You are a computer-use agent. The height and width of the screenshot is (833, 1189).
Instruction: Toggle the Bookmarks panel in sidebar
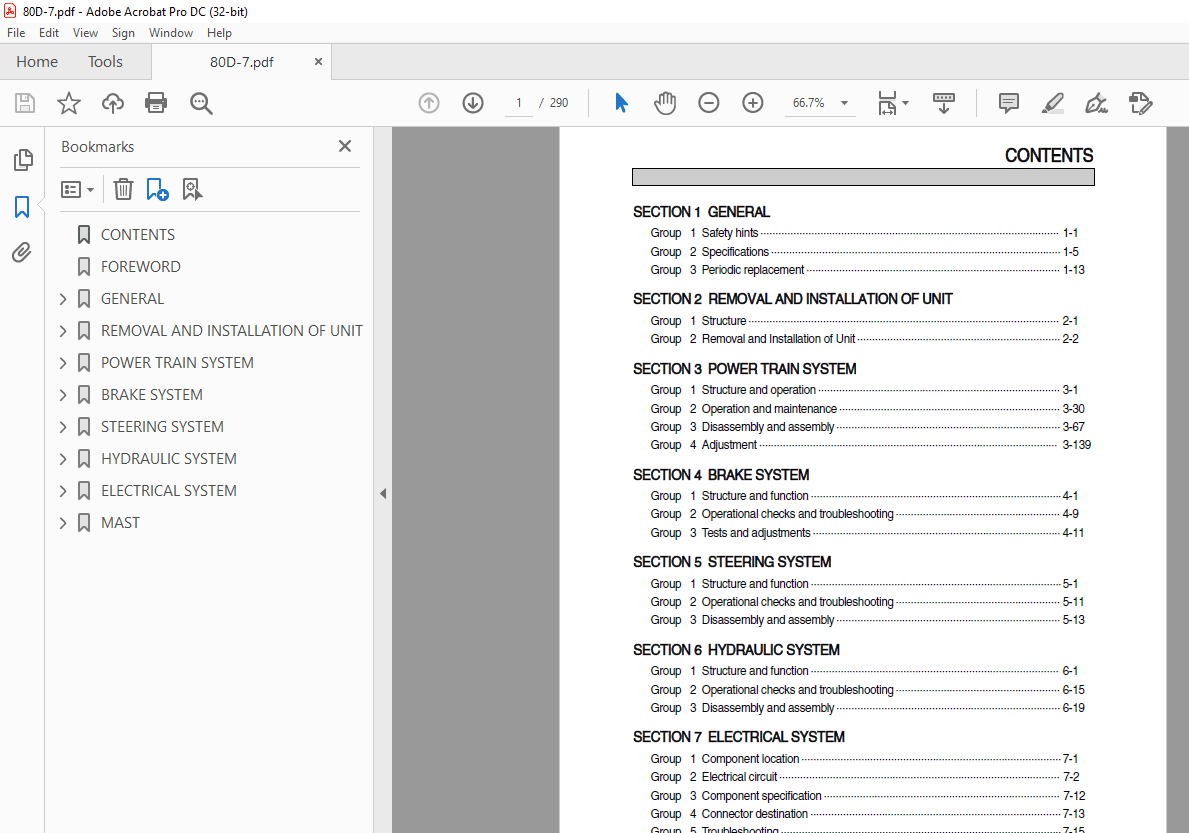click(22, 207)
